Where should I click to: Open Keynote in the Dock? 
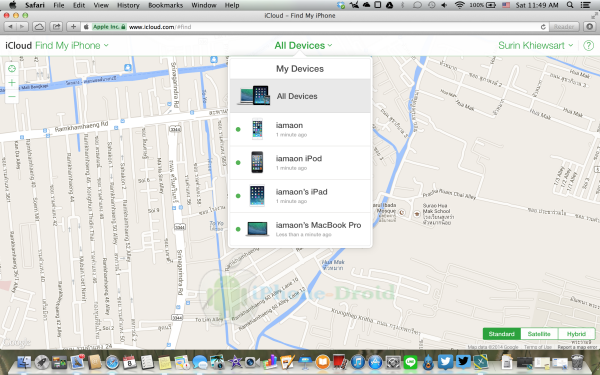(305, 362)
